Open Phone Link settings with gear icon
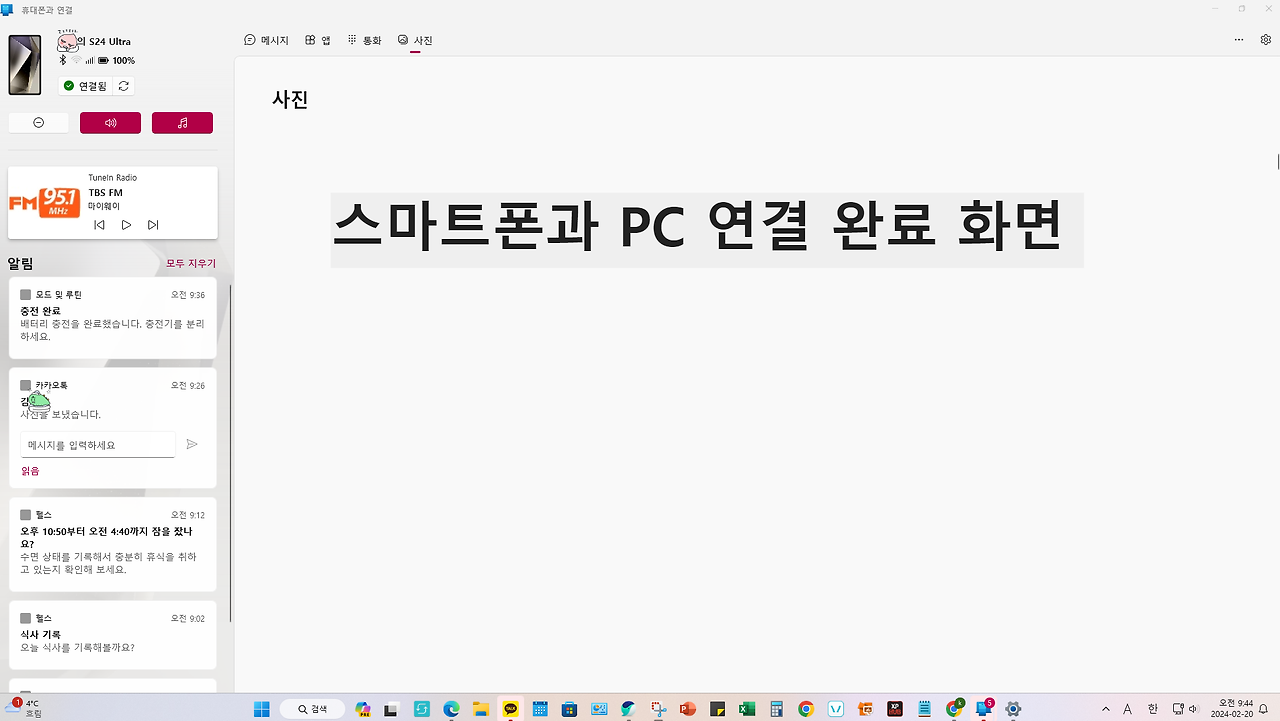Image resolution: width=1280 pixels, height=721 pixels. point(1265,39)
